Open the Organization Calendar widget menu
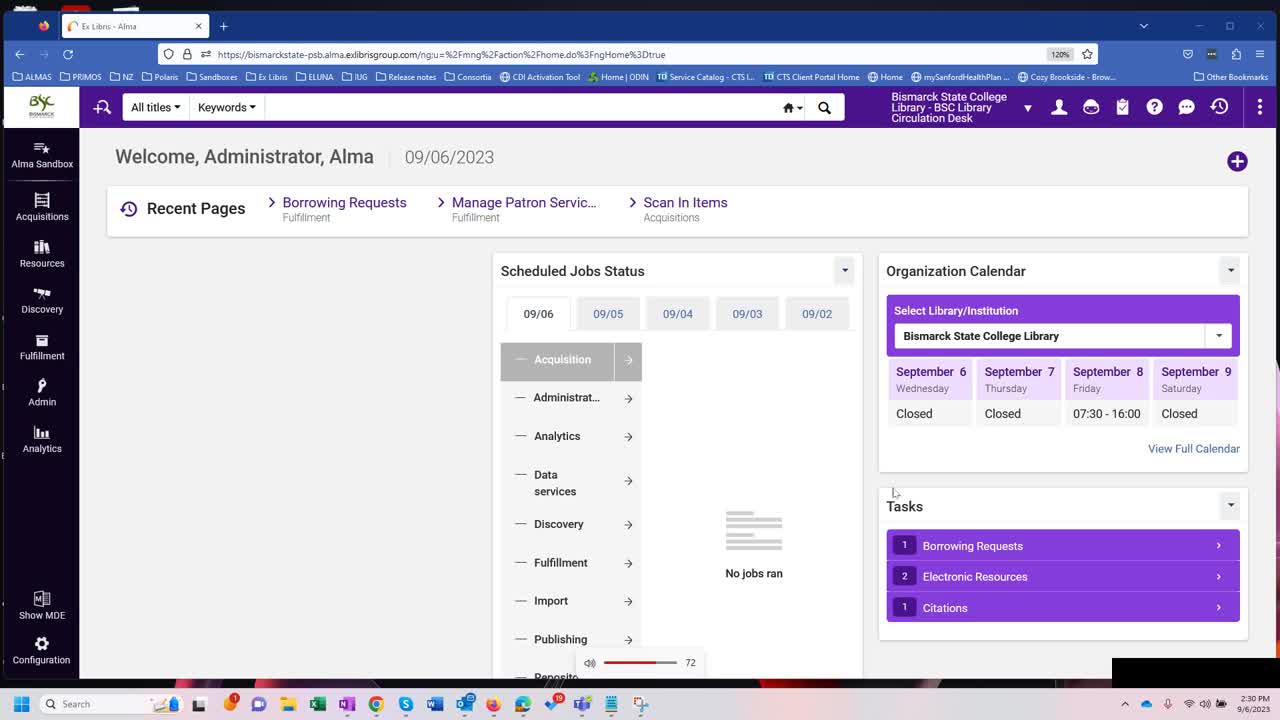The width and height of the screenshot is (1280, 720). 1231,270
